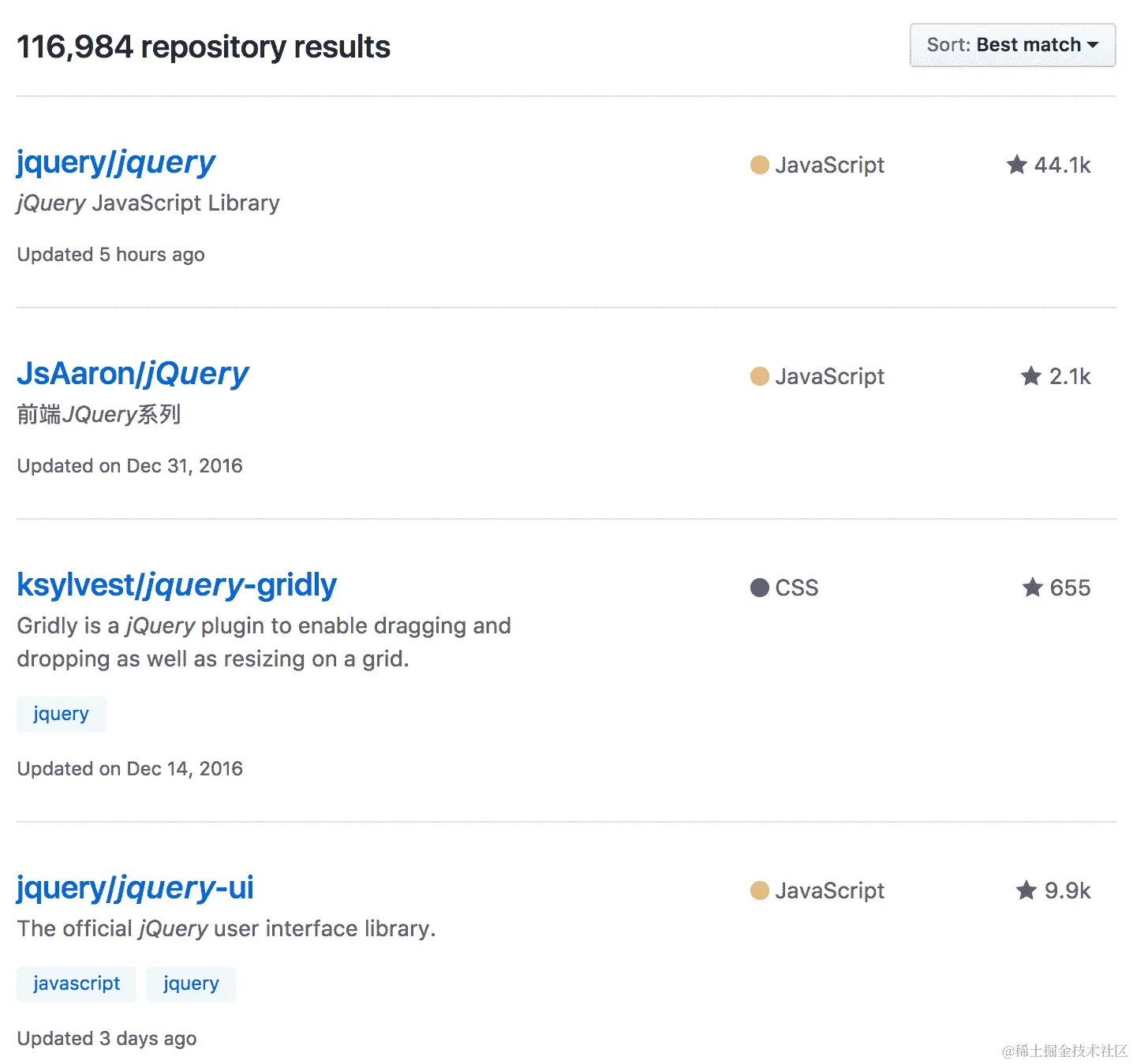Select the jquery topic tag under jquery-ui
This screenshot has width=1133, height=1064.
(191, 984)
